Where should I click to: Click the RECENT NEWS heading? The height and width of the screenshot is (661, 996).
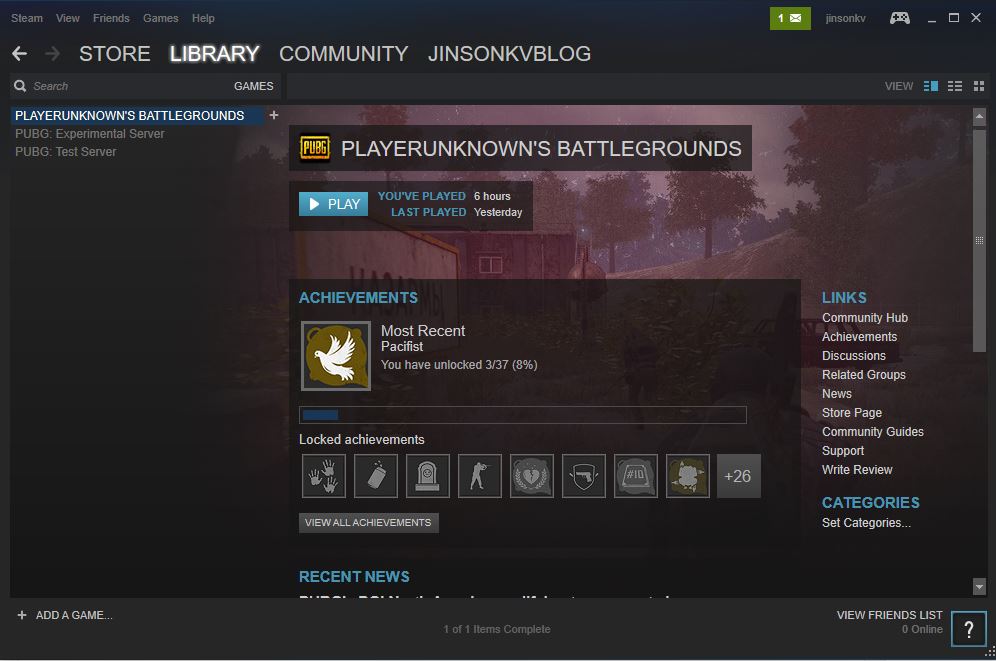(x=354, y=577)
